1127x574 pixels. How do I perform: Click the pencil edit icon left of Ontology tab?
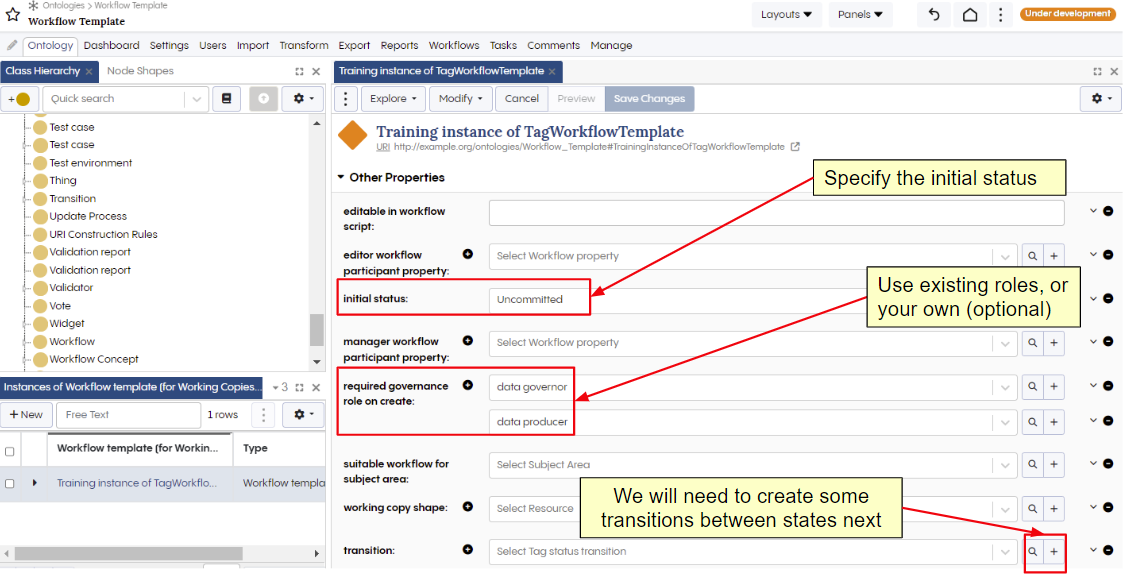[x=12, y=45]
